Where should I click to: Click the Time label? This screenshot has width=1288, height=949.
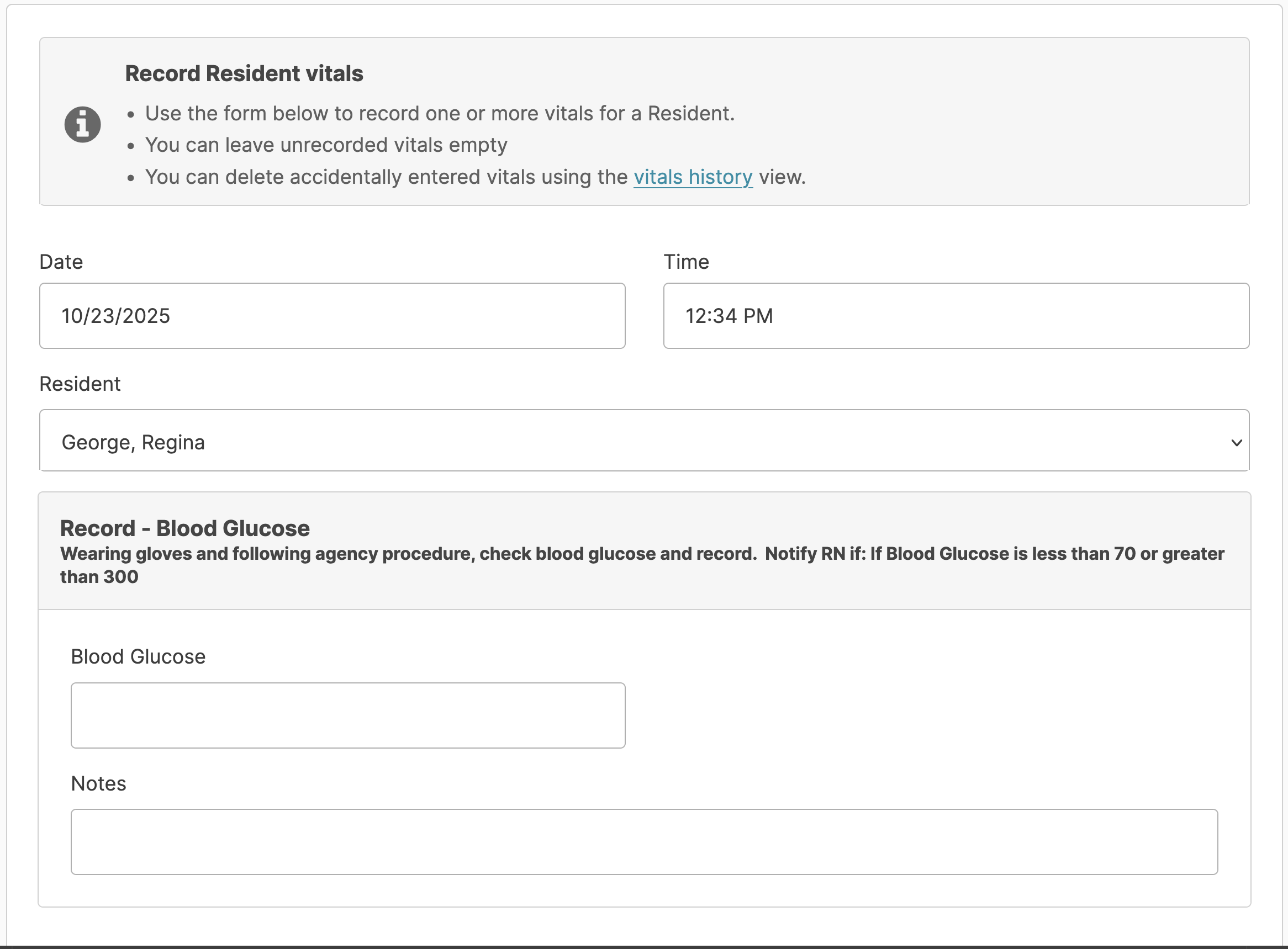point(685,262)
